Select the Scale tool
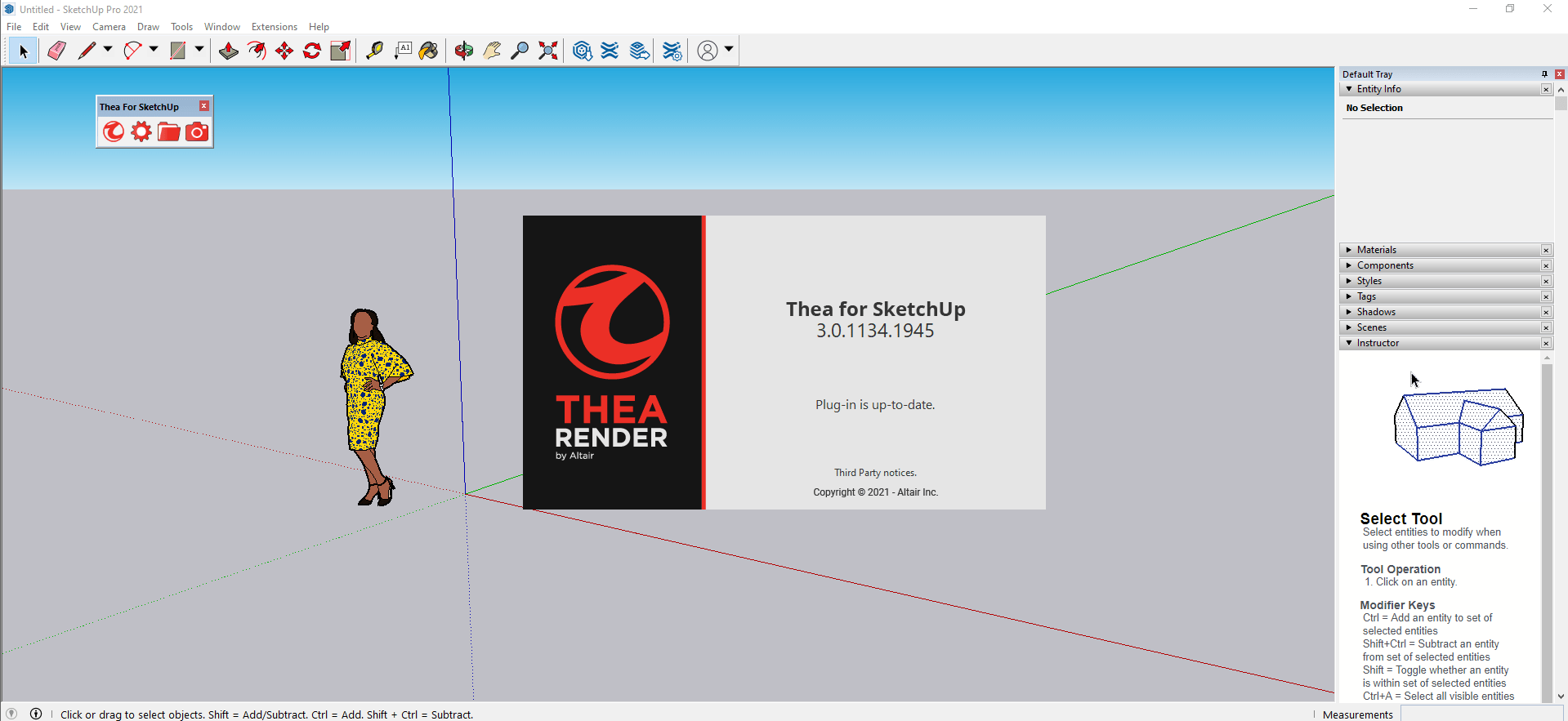The image size is (1568, 721). click(x=340, y=51)
